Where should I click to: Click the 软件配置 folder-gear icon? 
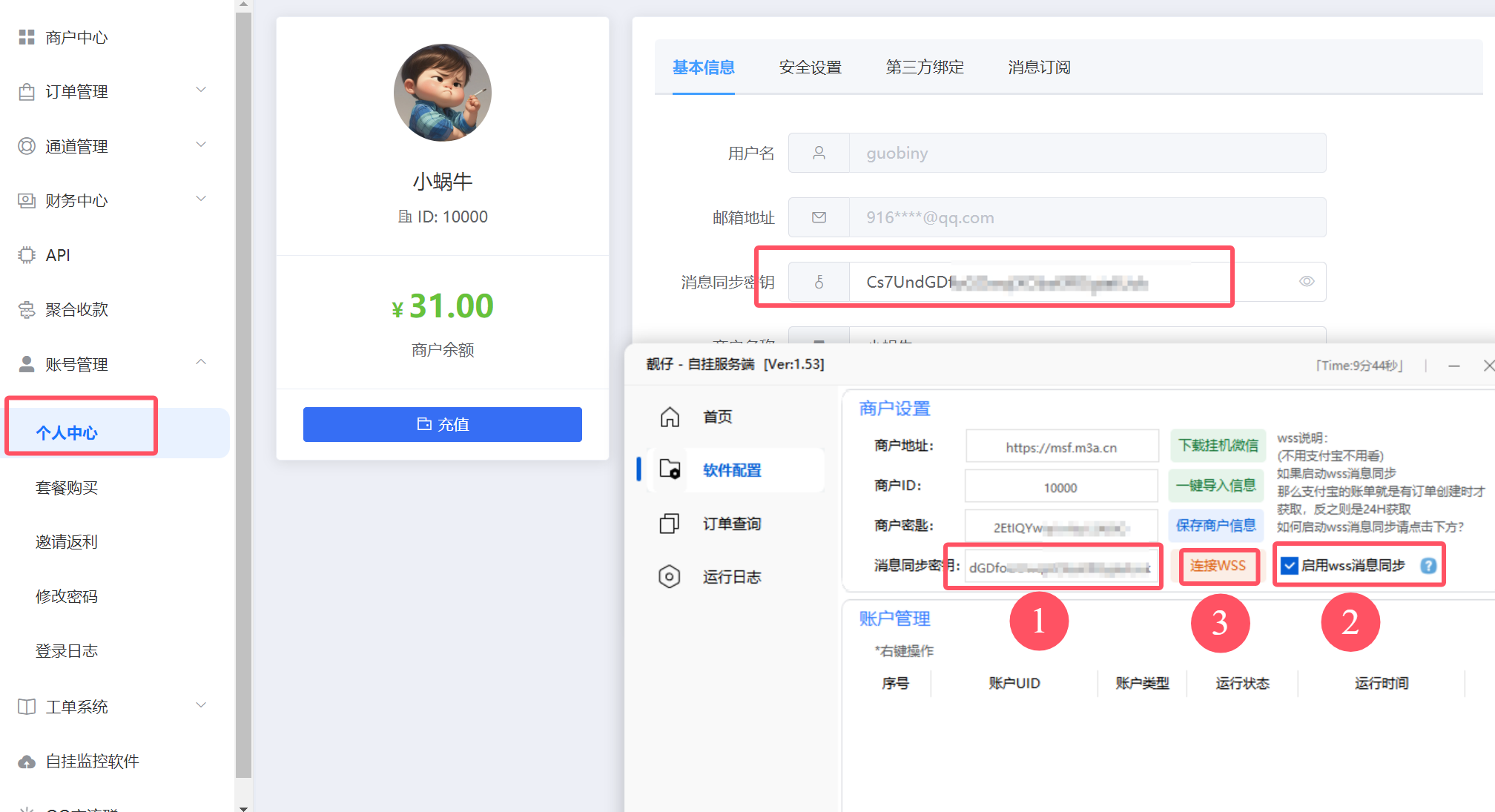[670, 469]
